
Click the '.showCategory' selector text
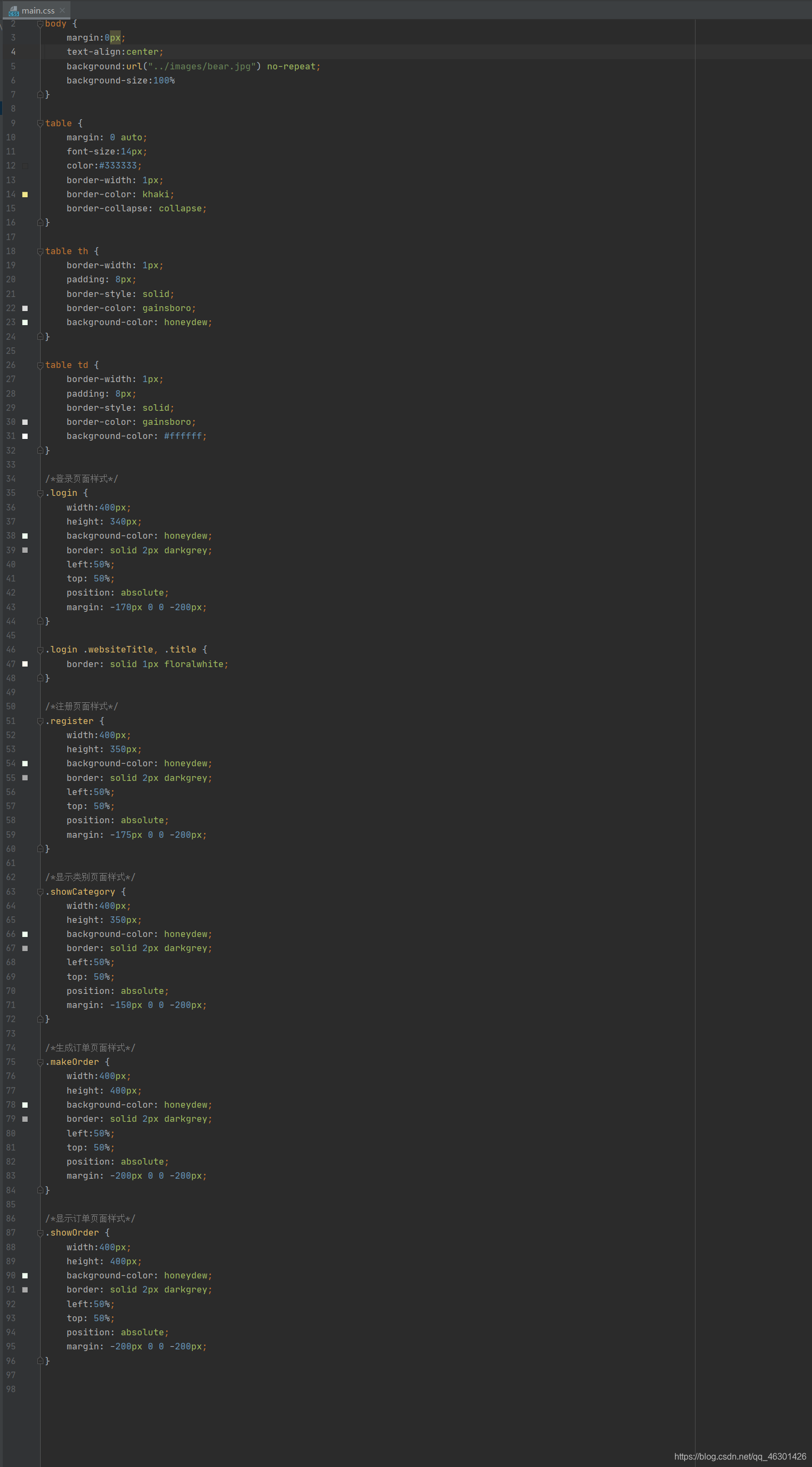(80, 892)
